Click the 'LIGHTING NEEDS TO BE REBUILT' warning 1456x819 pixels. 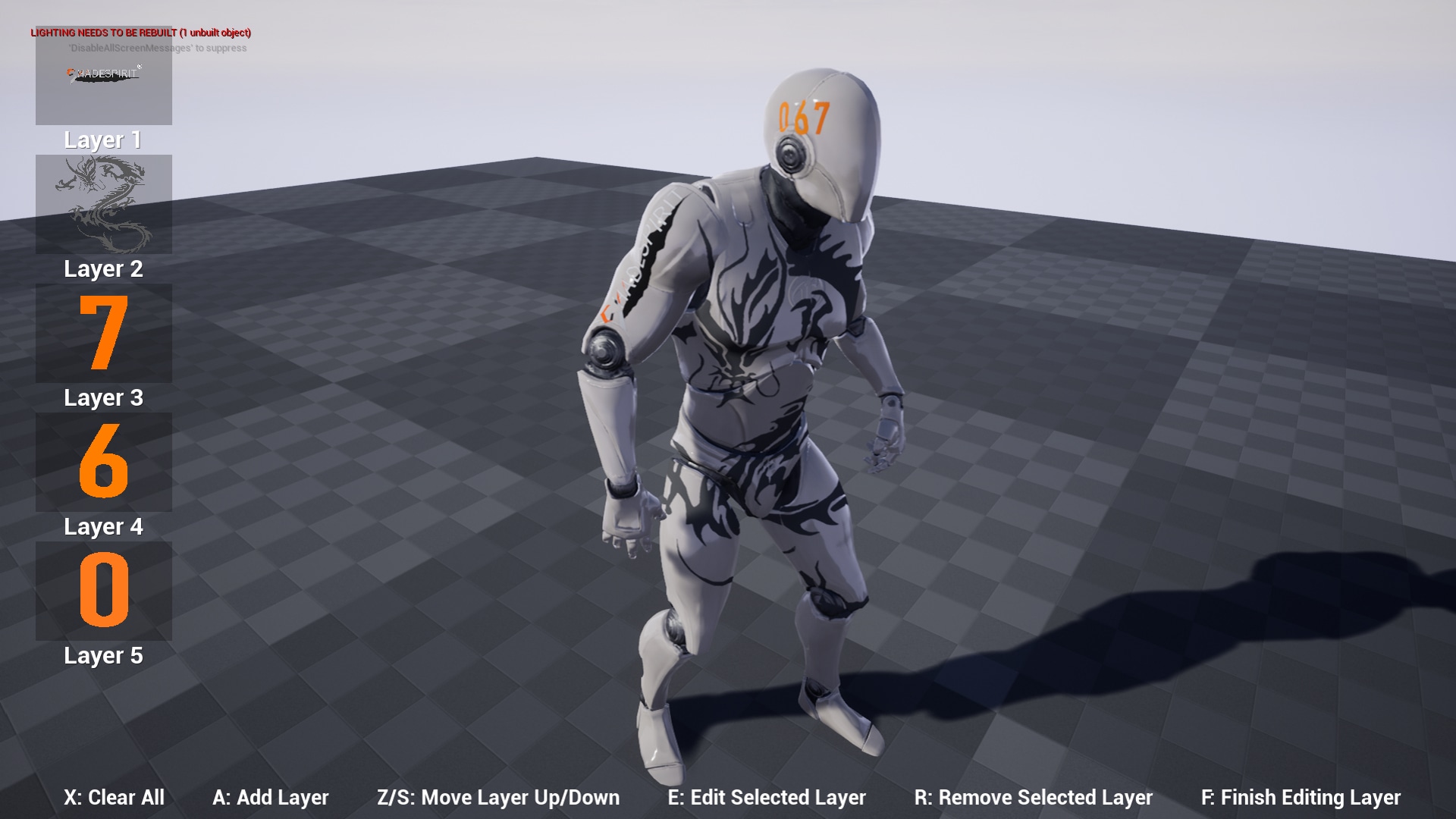pos(141,33)
